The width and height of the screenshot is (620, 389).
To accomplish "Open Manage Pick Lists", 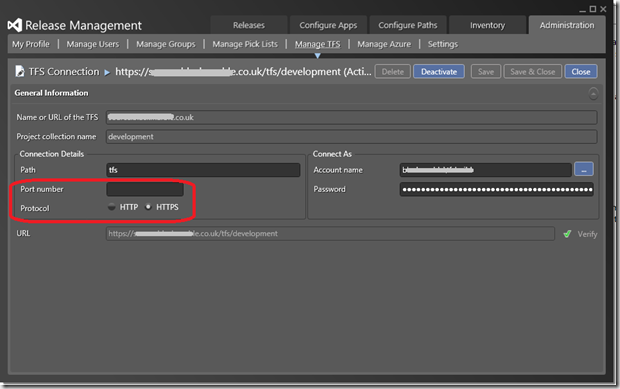I will coord(245,44).
